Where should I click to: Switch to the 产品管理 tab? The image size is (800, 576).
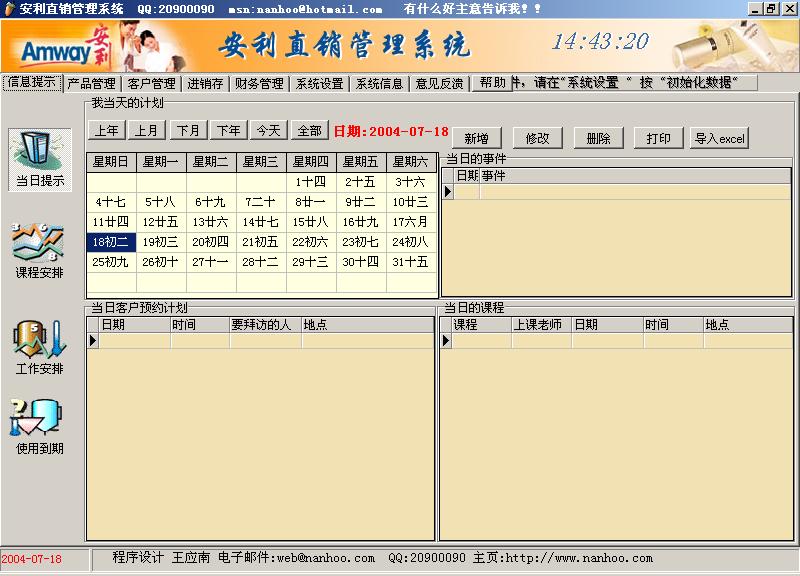pos(91,83)
